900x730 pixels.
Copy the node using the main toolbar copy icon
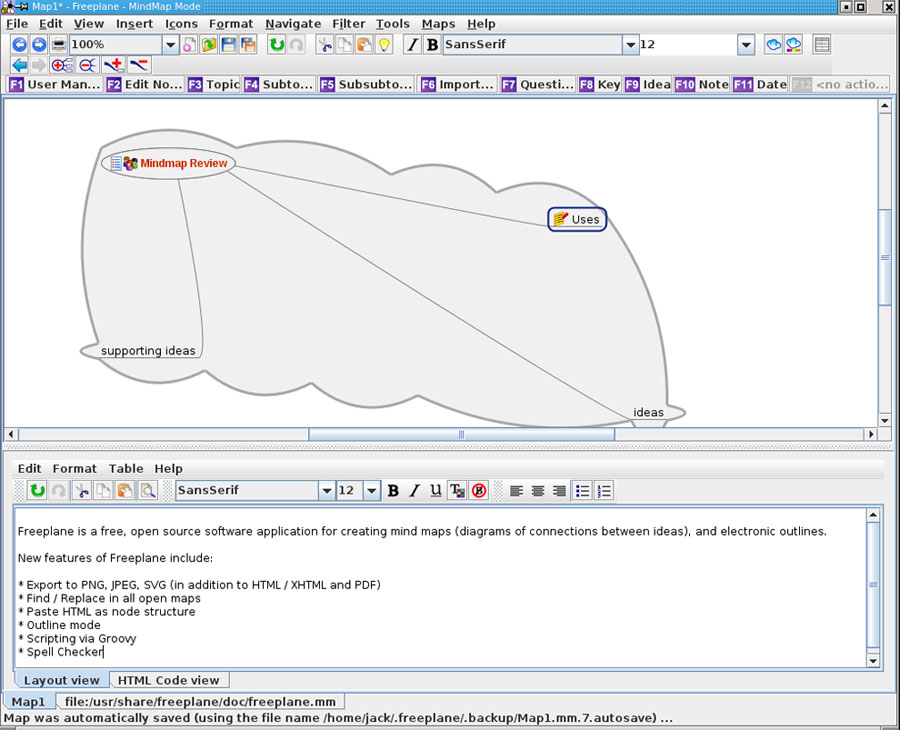tap(344, 44)
